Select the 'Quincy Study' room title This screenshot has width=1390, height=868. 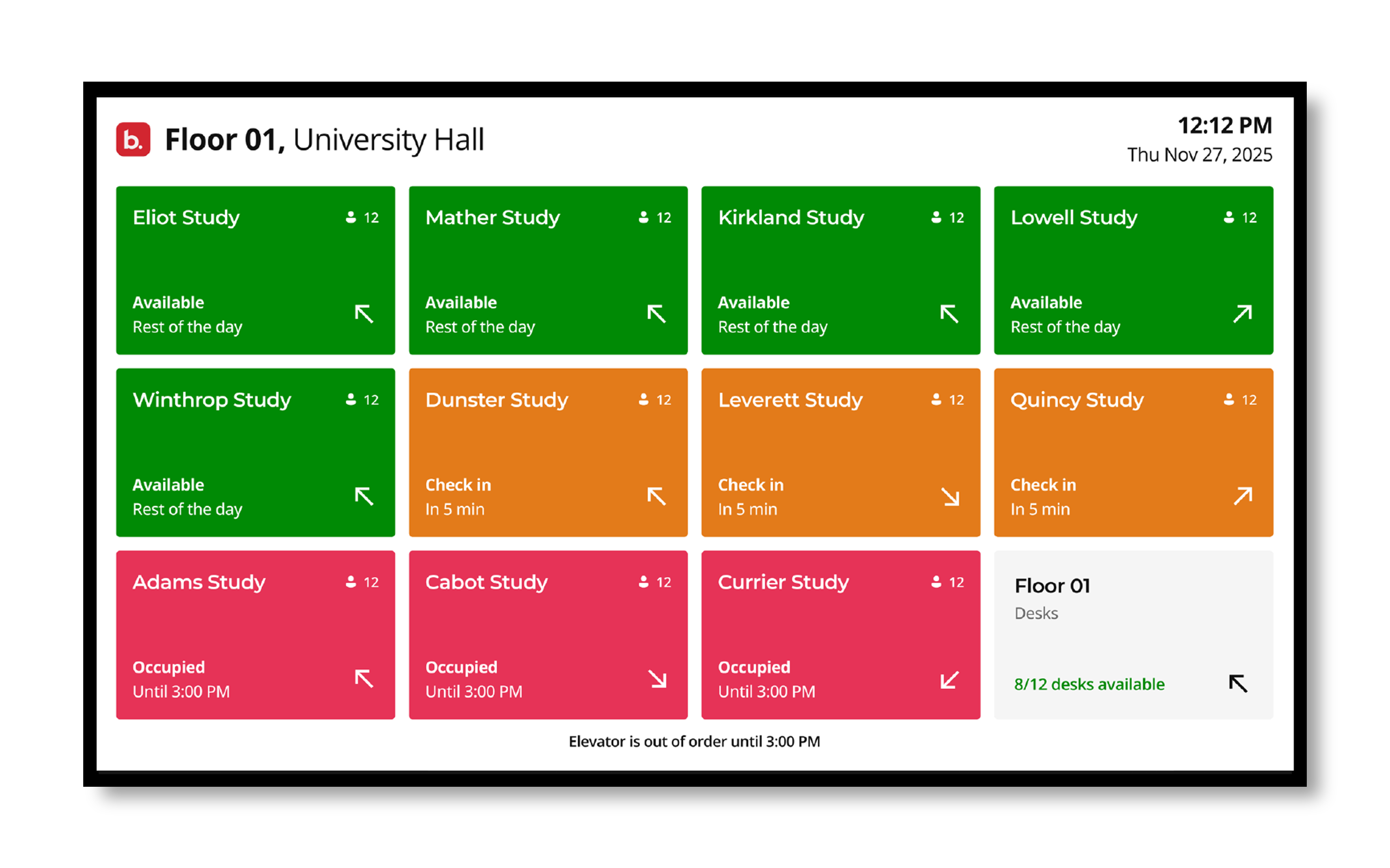pos(1077,400)
